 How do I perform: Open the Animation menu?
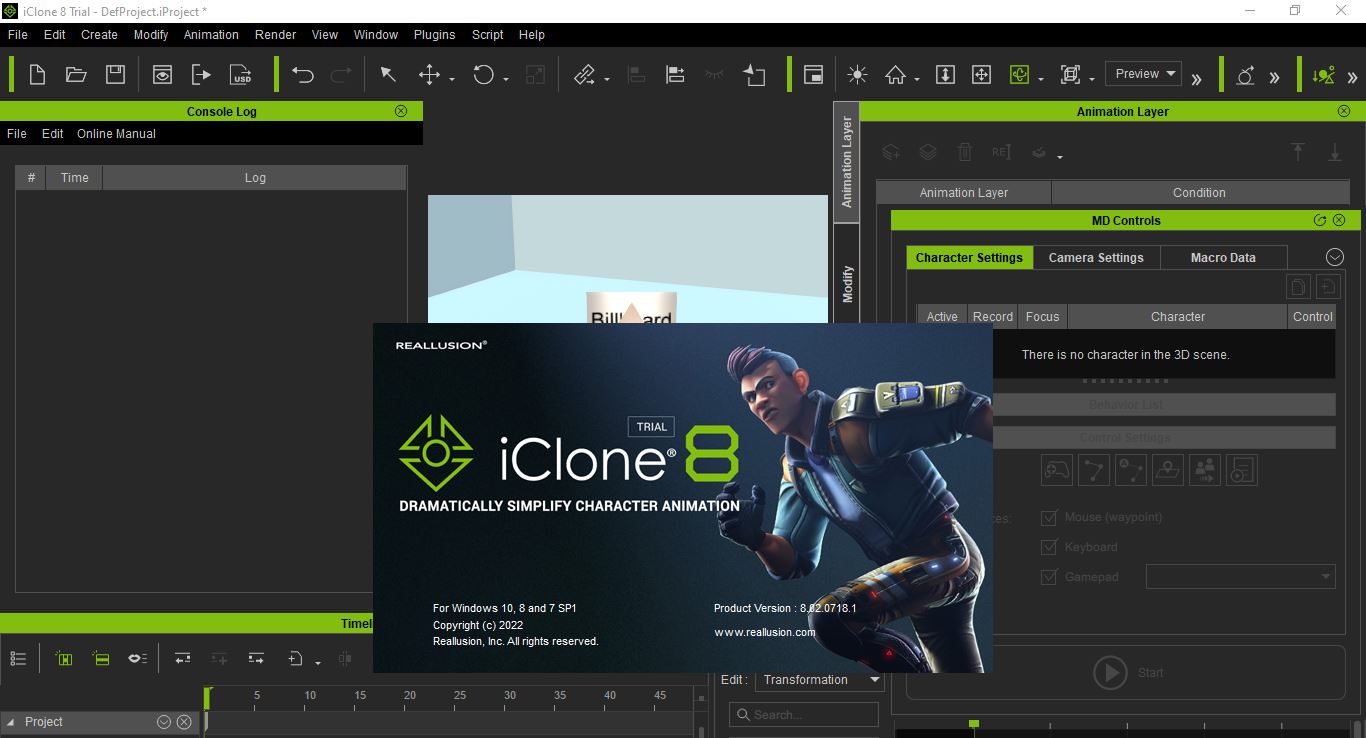pyautogui.click(x=211, y=35)
